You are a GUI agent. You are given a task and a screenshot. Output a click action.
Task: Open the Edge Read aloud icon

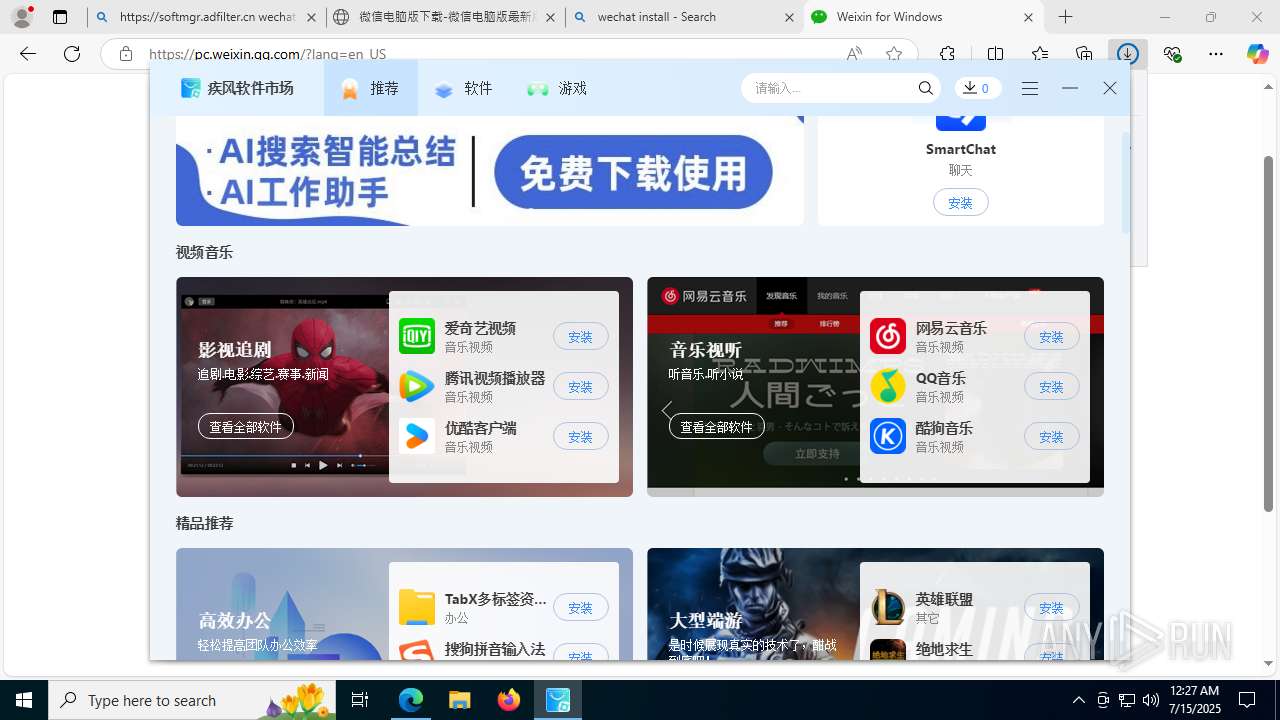click(854, 54)
